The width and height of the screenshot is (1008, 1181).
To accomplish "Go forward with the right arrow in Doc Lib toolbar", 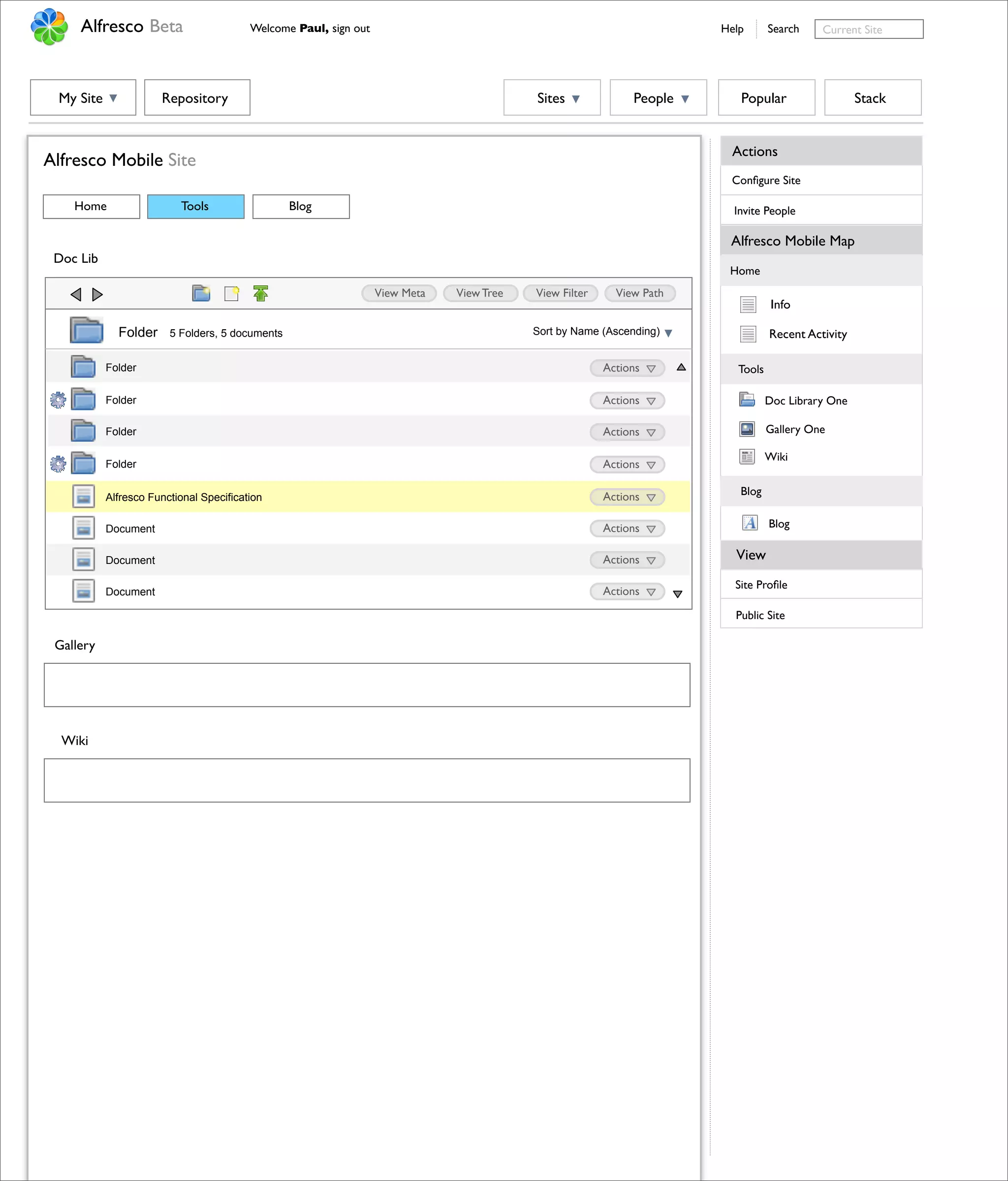I will click(97, 294).
